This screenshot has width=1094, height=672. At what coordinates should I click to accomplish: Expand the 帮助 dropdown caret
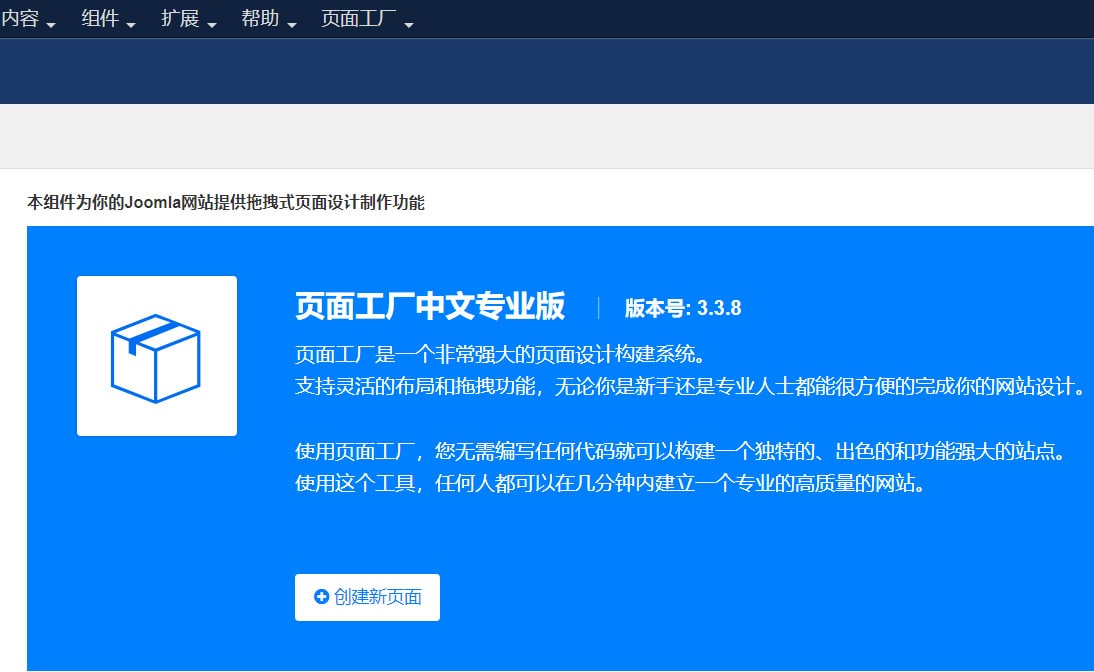point(292,25)
